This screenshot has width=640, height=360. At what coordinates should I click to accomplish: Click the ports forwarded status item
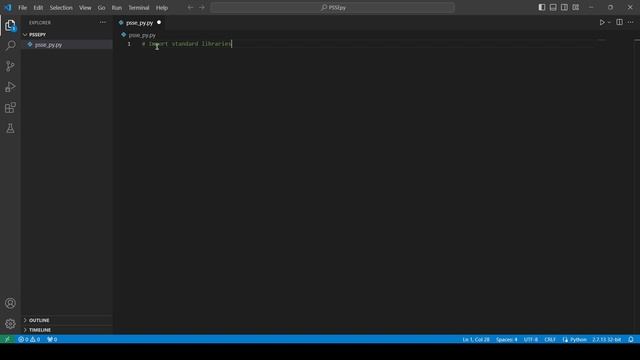coord(52,339)
